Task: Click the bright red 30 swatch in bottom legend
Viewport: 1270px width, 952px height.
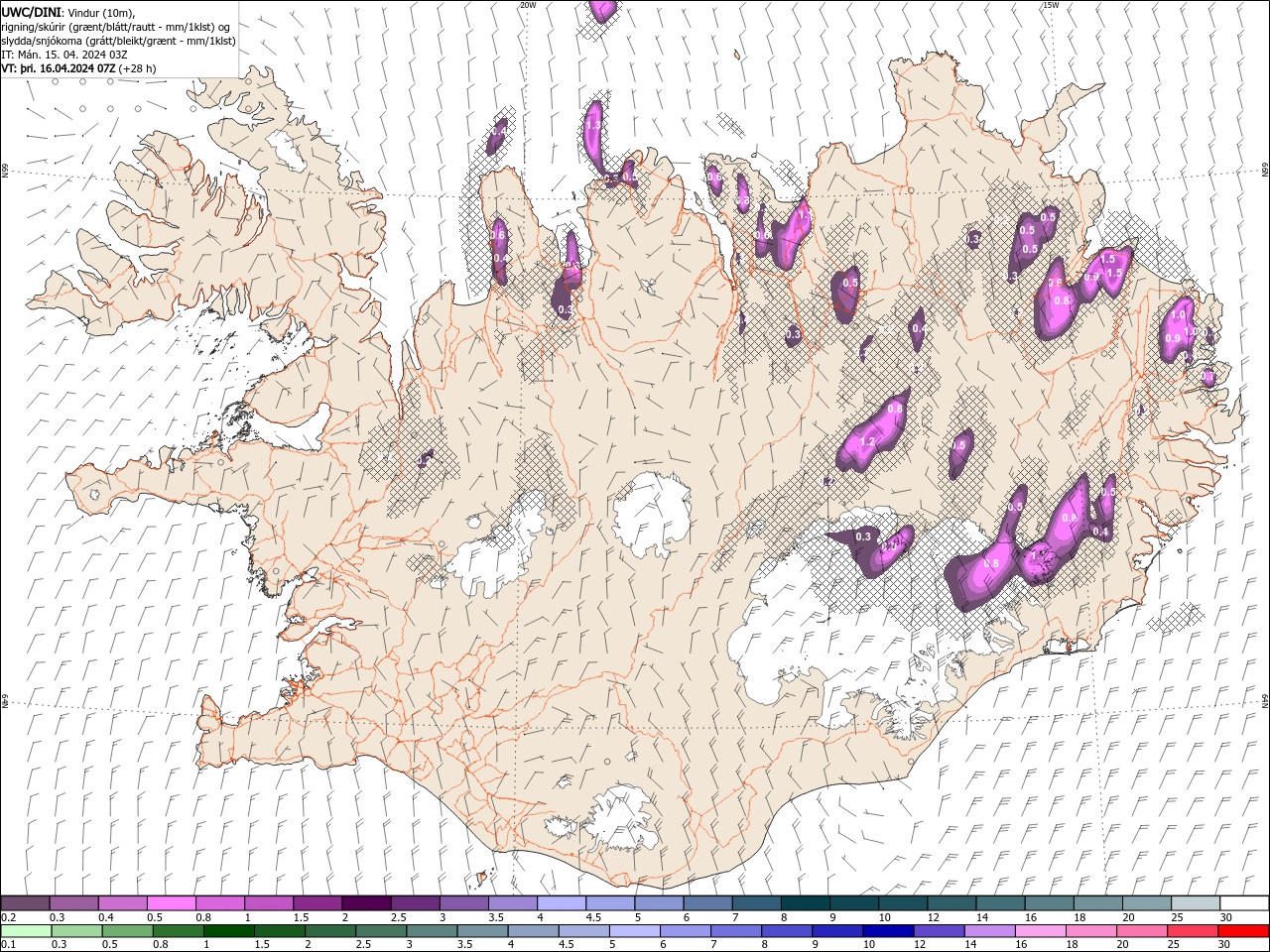Action: click(x=1242, y=931)
